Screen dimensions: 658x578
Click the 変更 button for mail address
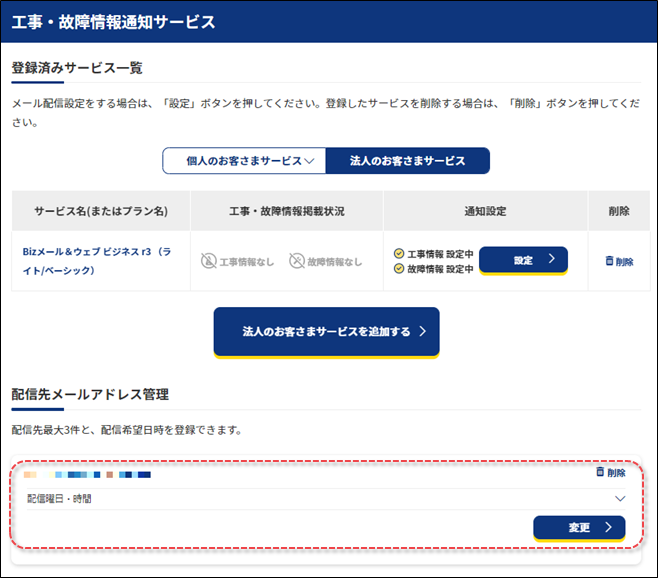click(x=579, y=528)
